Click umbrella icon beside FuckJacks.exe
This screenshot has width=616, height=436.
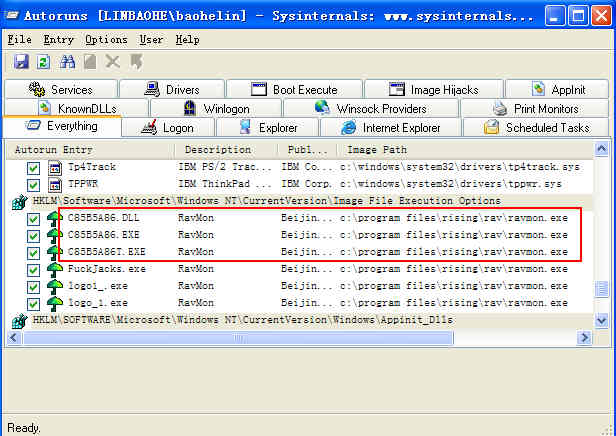pos(55,269)
